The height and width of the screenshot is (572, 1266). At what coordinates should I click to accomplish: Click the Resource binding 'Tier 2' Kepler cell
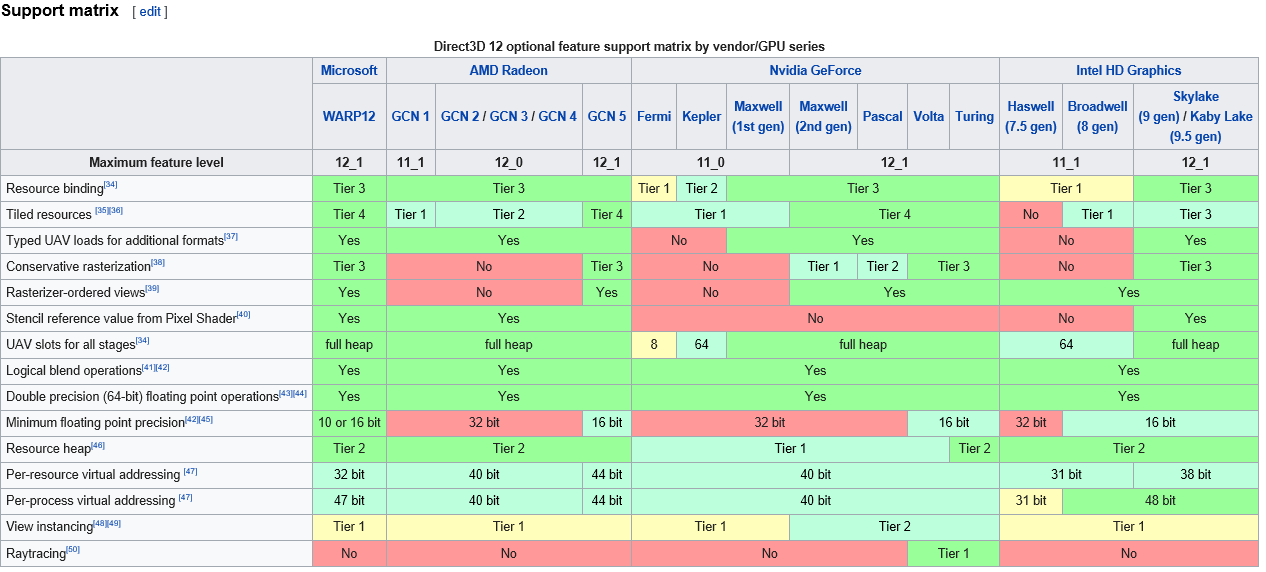pos(702,188)
